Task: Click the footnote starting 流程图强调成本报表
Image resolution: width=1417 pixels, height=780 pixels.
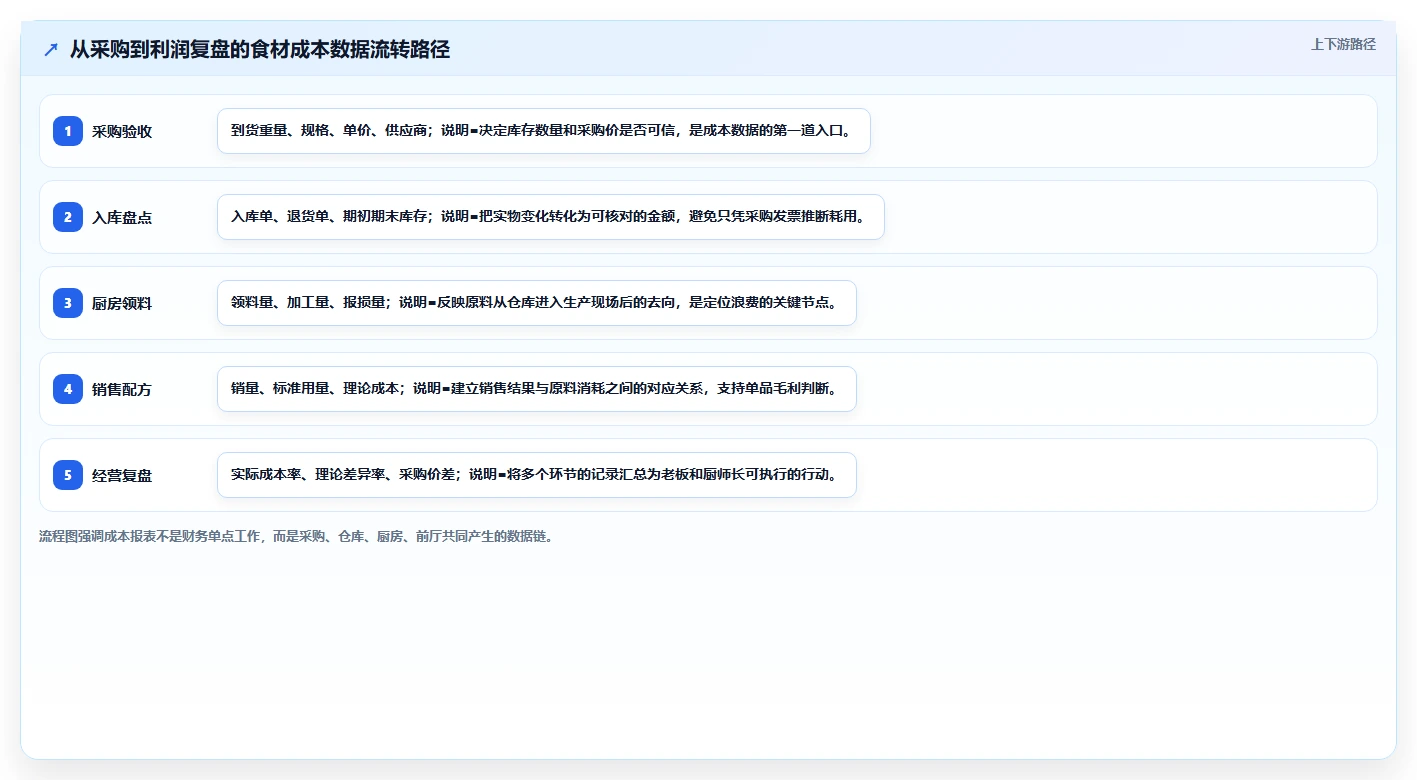Action: tap(296, 536)
